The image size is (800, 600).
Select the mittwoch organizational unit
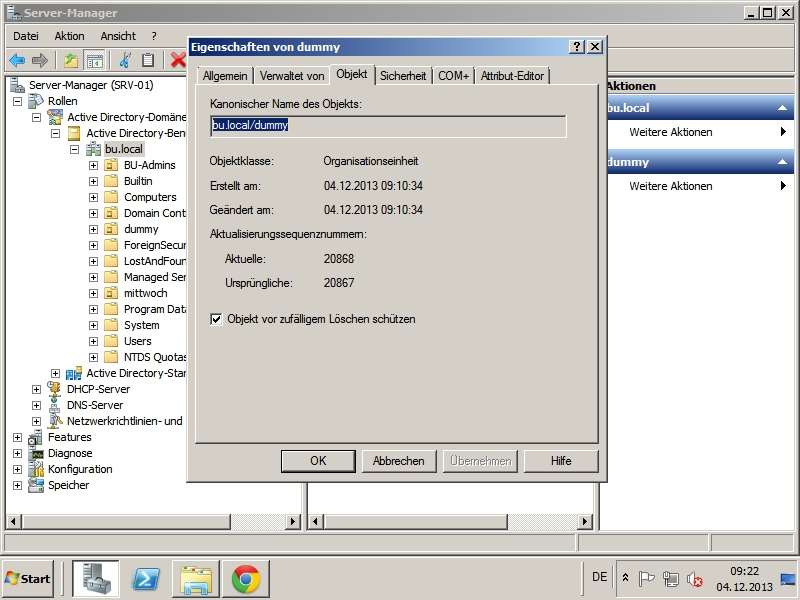145,293
